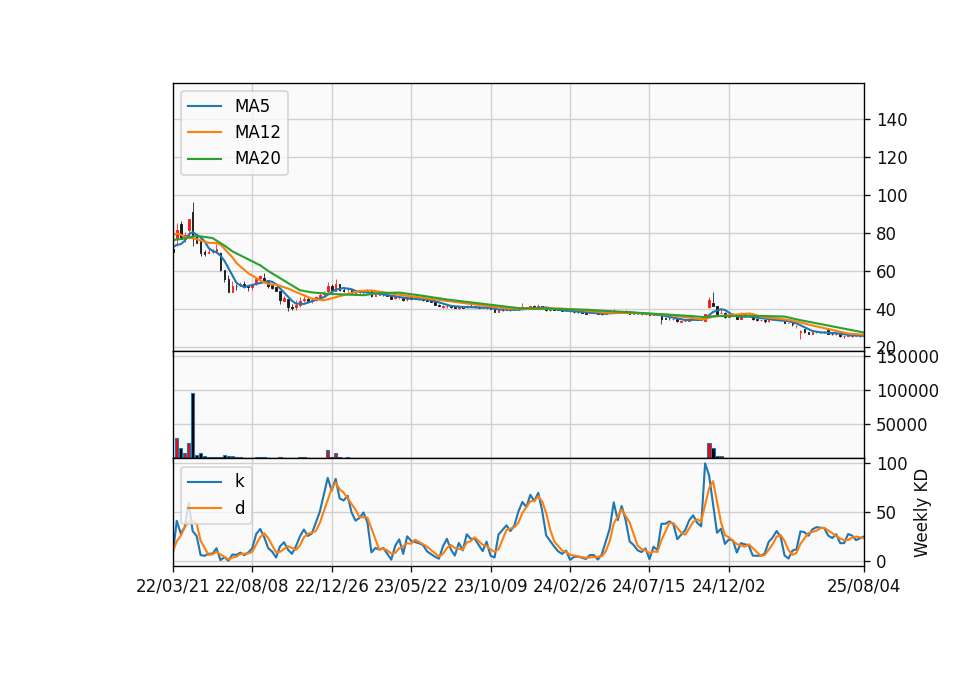Click the d legend entry
Viewport: 960px width, 690px height.
(x=216, y=508)
